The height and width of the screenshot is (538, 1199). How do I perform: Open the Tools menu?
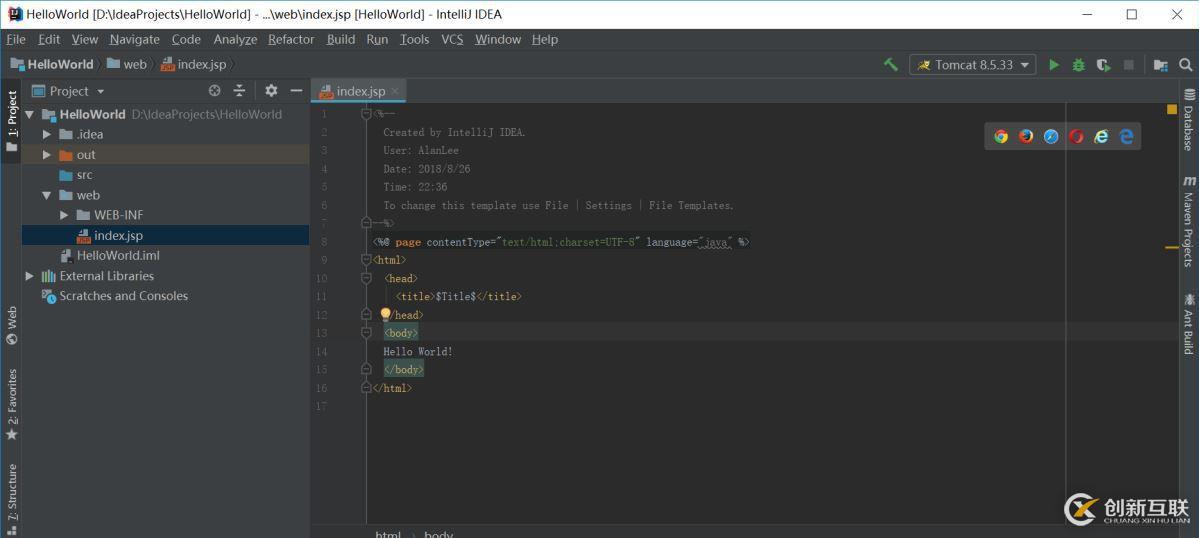click(x=414, y=40)
